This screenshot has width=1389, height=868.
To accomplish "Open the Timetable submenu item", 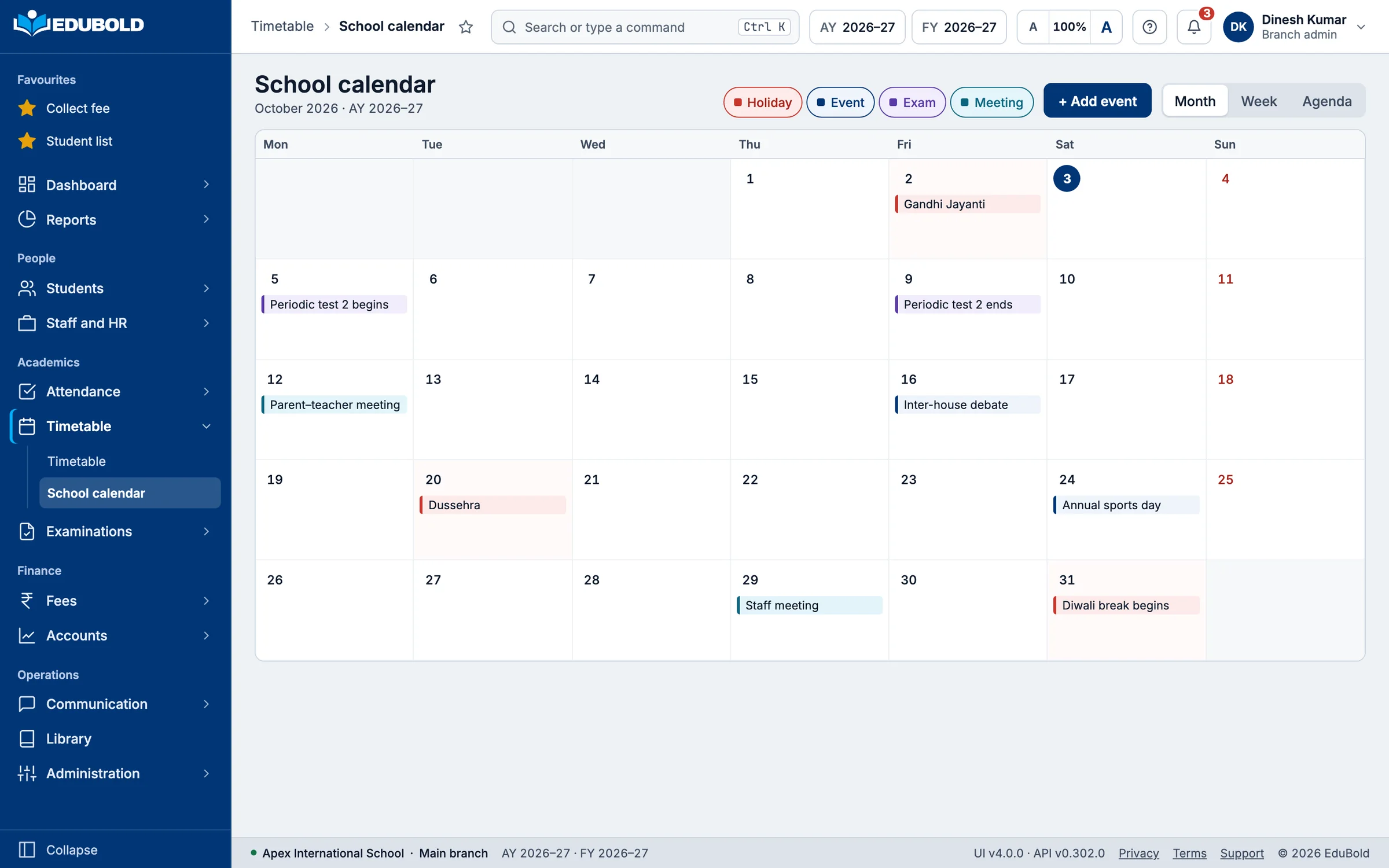I will click(130, 461).
